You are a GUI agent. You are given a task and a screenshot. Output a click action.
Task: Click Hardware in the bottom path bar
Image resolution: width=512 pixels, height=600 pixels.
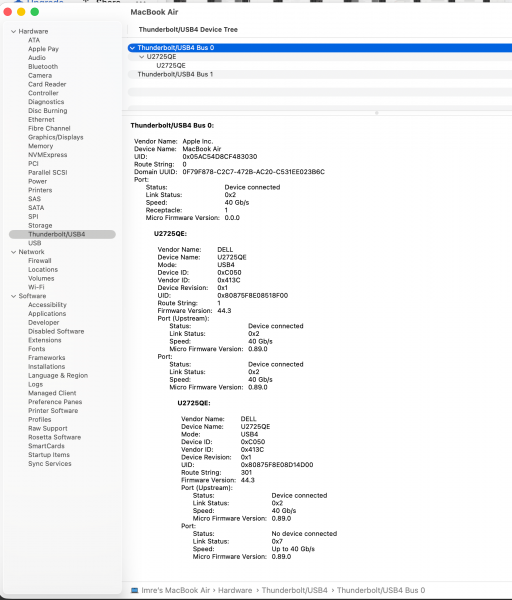coord(235,590)
